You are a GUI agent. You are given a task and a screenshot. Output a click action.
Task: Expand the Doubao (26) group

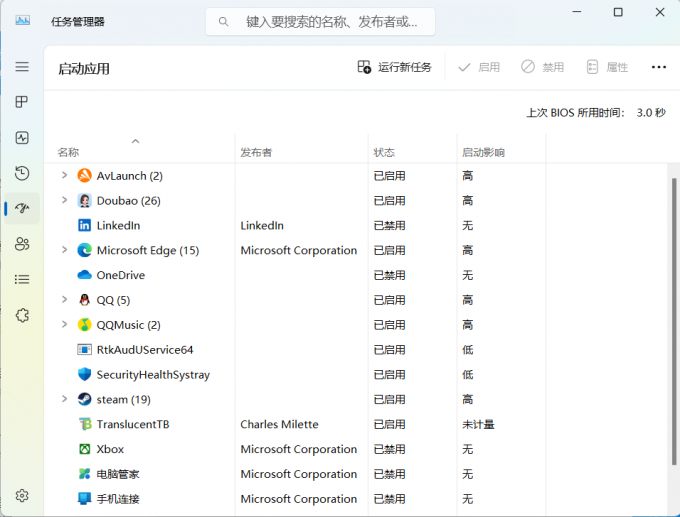click(x=65, y=200)
